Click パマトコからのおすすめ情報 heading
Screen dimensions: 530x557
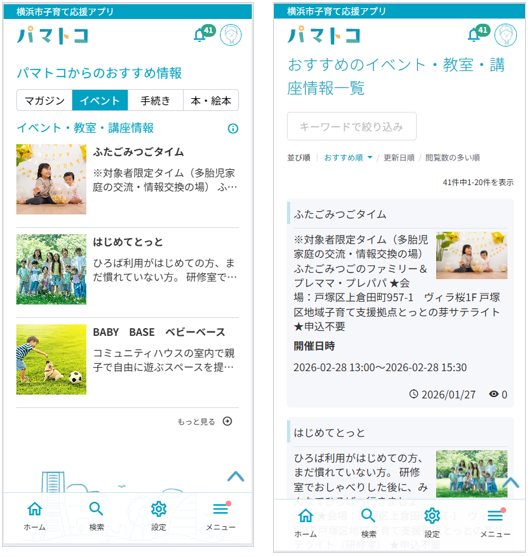[x=99, y=73]
